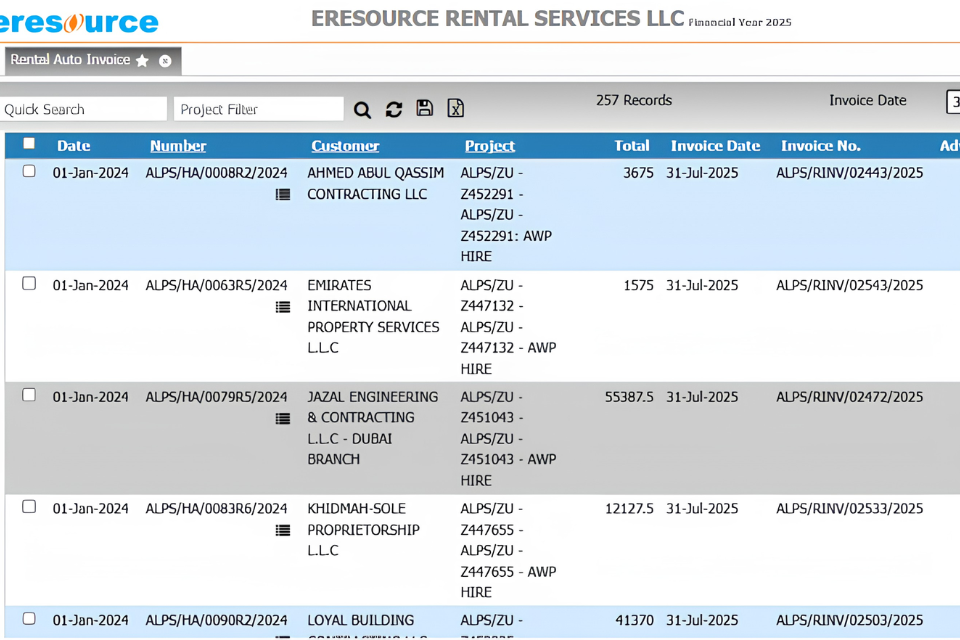Viewport: 960px width, 640px height.
Task: Toggle the select-all checkbox in table header
Action: (29, 143)
